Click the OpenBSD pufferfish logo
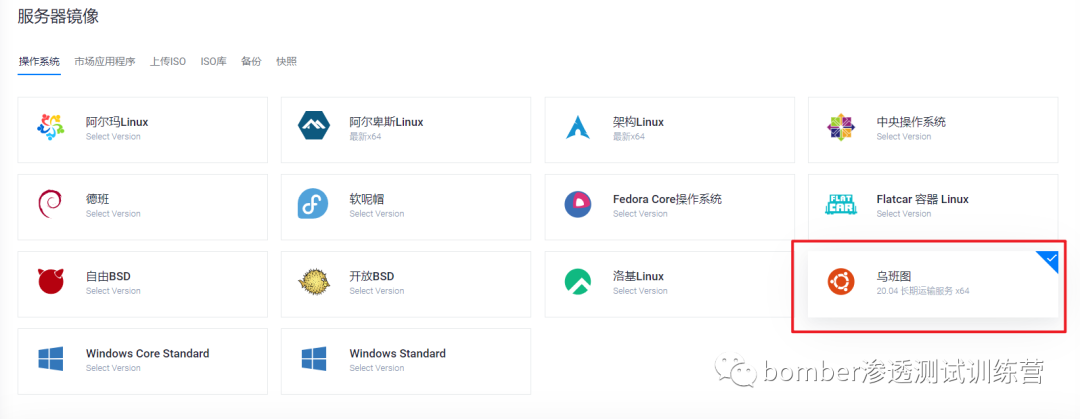Screen dimensions: 1080x419 pos(314,282)
